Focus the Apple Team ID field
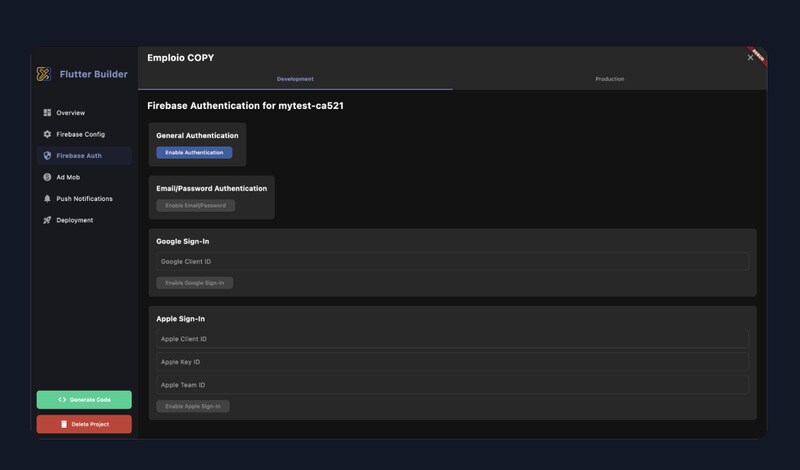800x470 pixels. tap(452, 385)
